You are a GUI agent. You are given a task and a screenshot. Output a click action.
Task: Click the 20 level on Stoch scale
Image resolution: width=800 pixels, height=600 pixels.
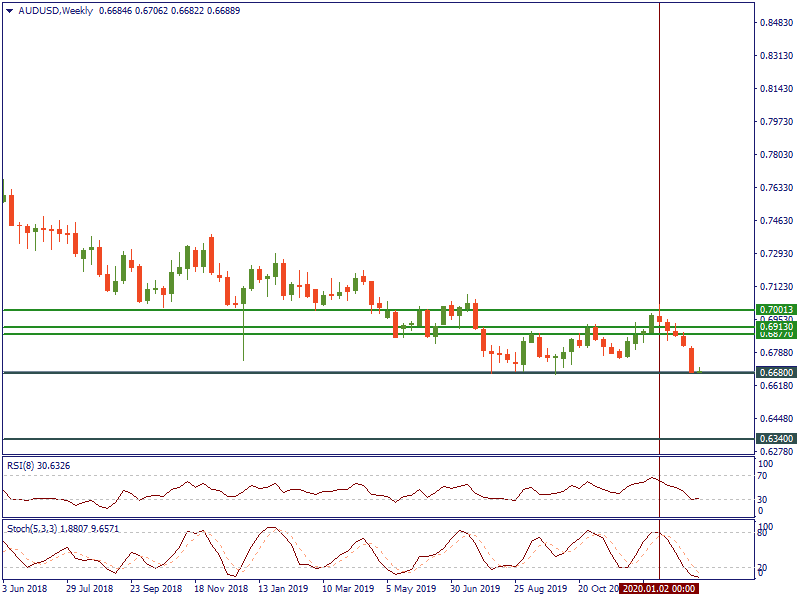click(x=763, y=567)
